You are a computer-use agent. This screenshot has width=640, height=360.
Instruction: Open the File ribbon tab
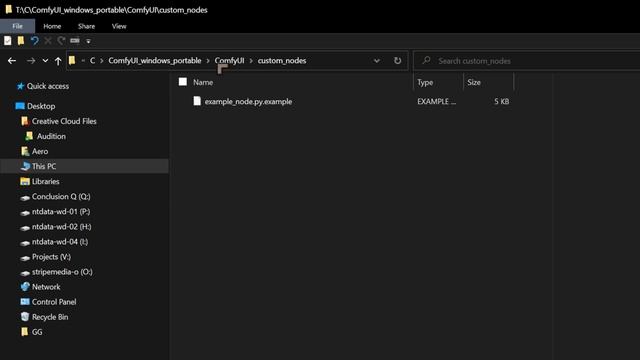click(18, 26)
